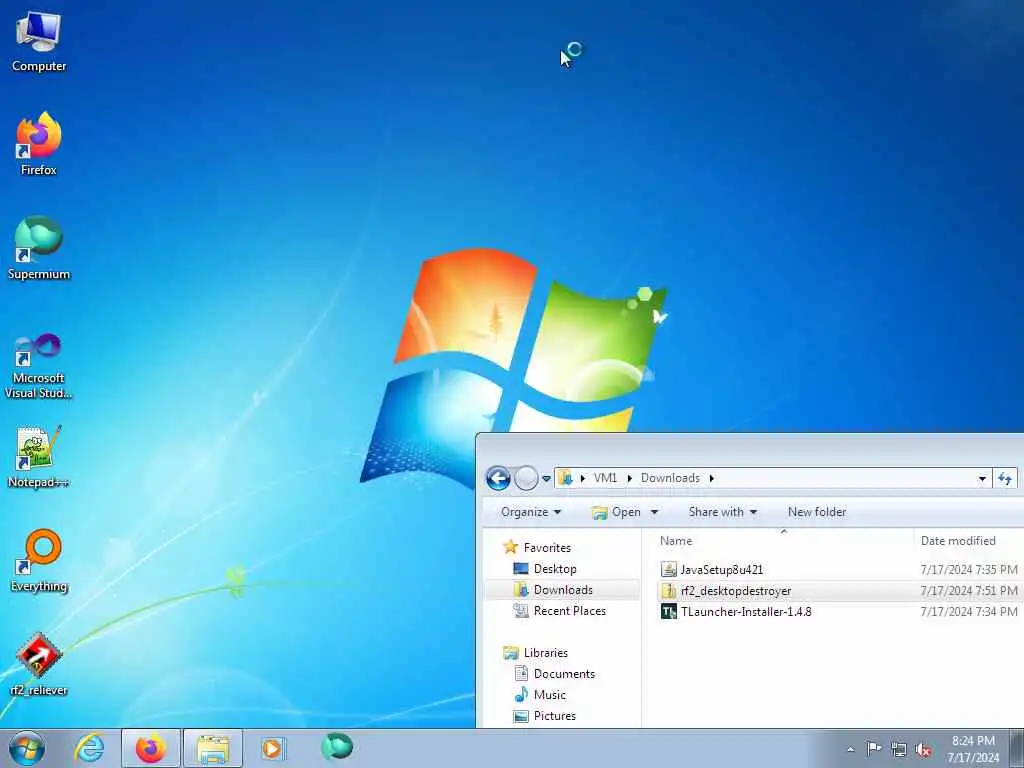The height and width of the screenshot is (768, 1024).
Task: Open Internet Explorer from the taskbar
Action: 89,748
